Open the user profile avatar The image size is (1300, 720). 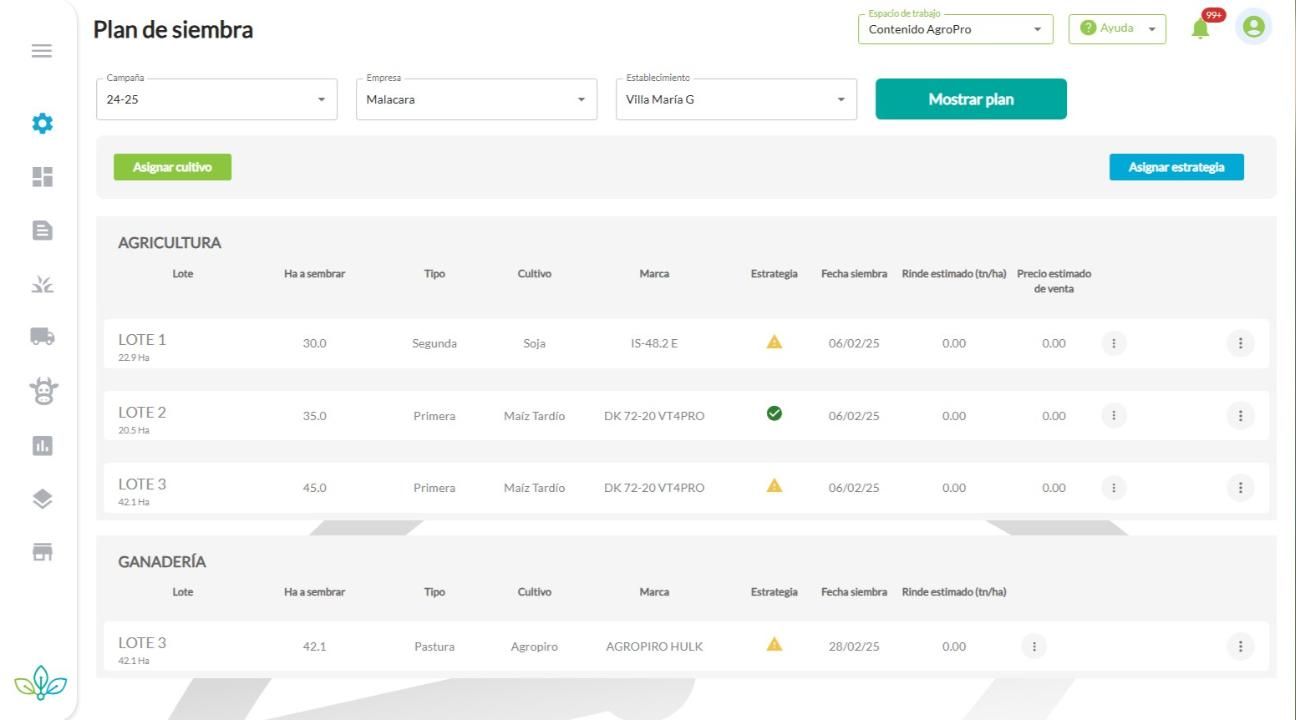(x=1253, y=27)
